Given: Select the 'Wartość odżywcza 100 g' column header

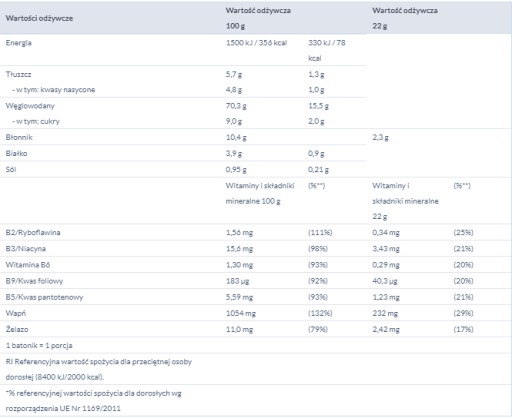Looking at the screenshot, I should 258,18.
